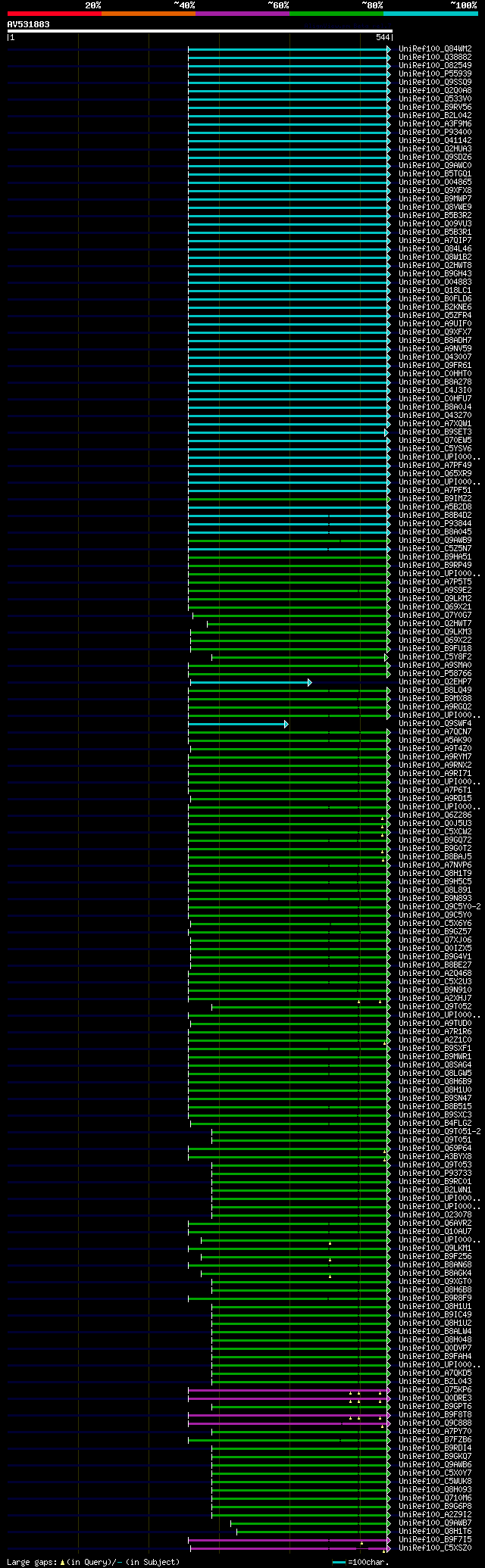
Task: Select the UniRef100_Q65XR9 label
Action: click(435, 474)
